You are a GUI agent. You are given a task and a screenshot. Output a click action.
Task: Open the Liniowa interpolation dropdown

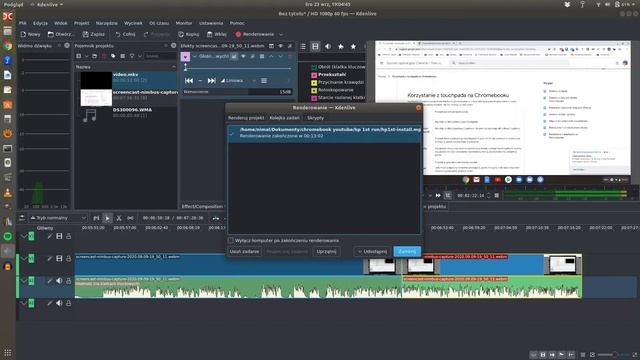pyautogui.click(x=238, y=81)
